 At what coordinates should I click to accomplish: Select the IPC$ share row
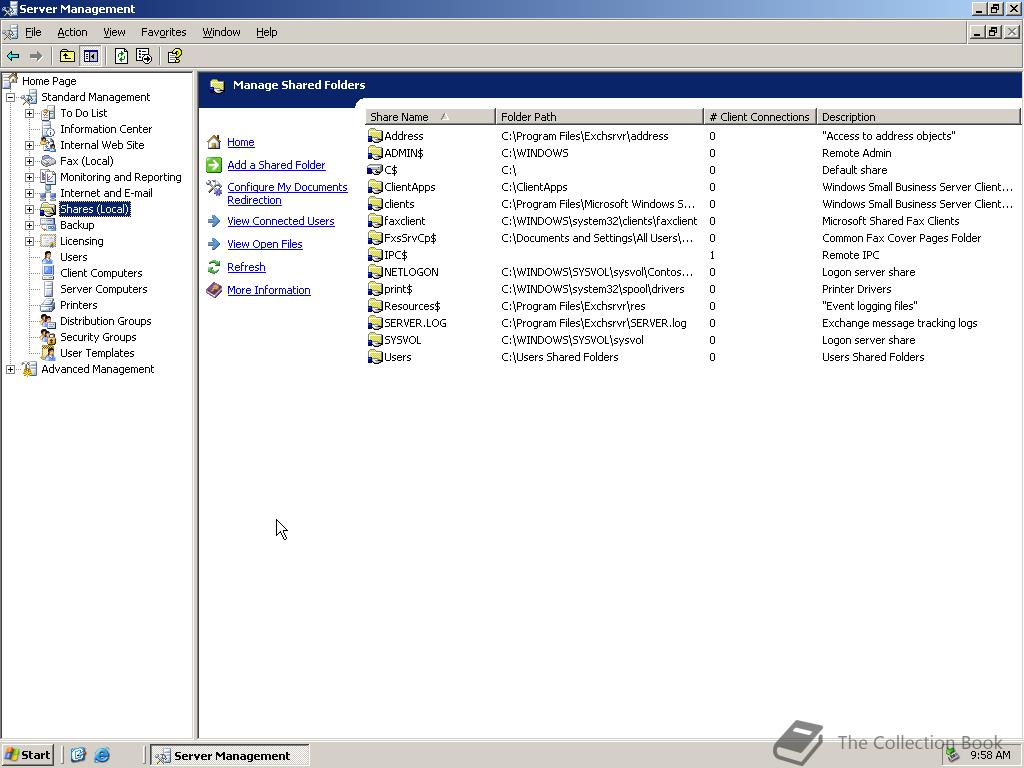coord(692,255)
